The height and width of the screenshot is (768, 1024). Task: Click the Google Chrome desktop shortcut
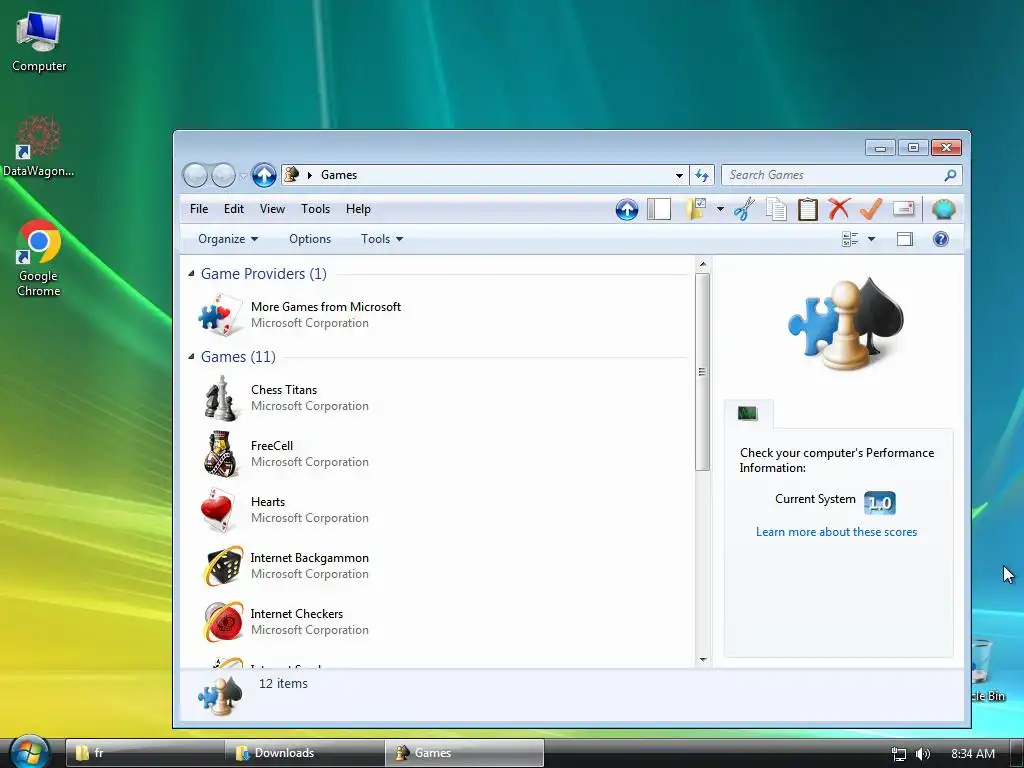(39, 259)
